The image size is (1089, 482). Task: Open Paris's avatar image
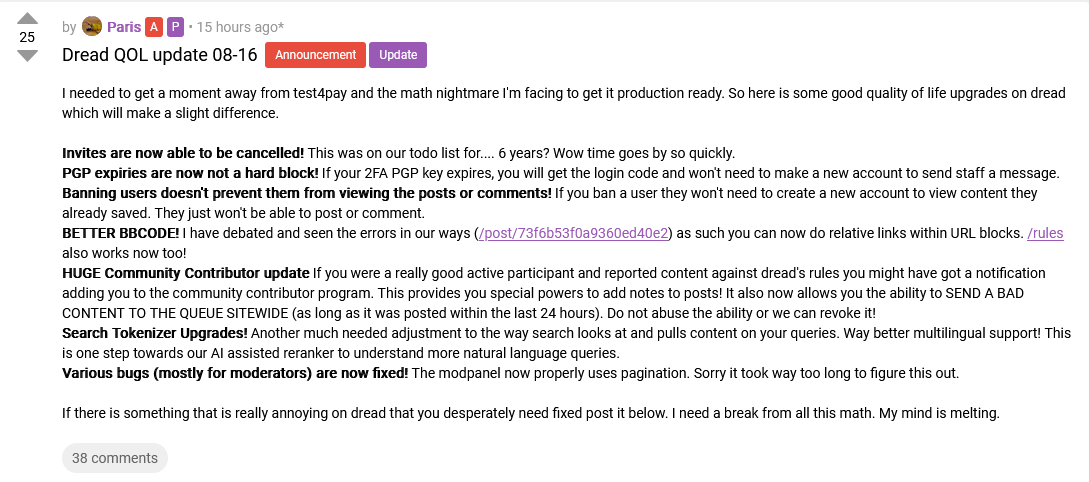click(92, 27)
